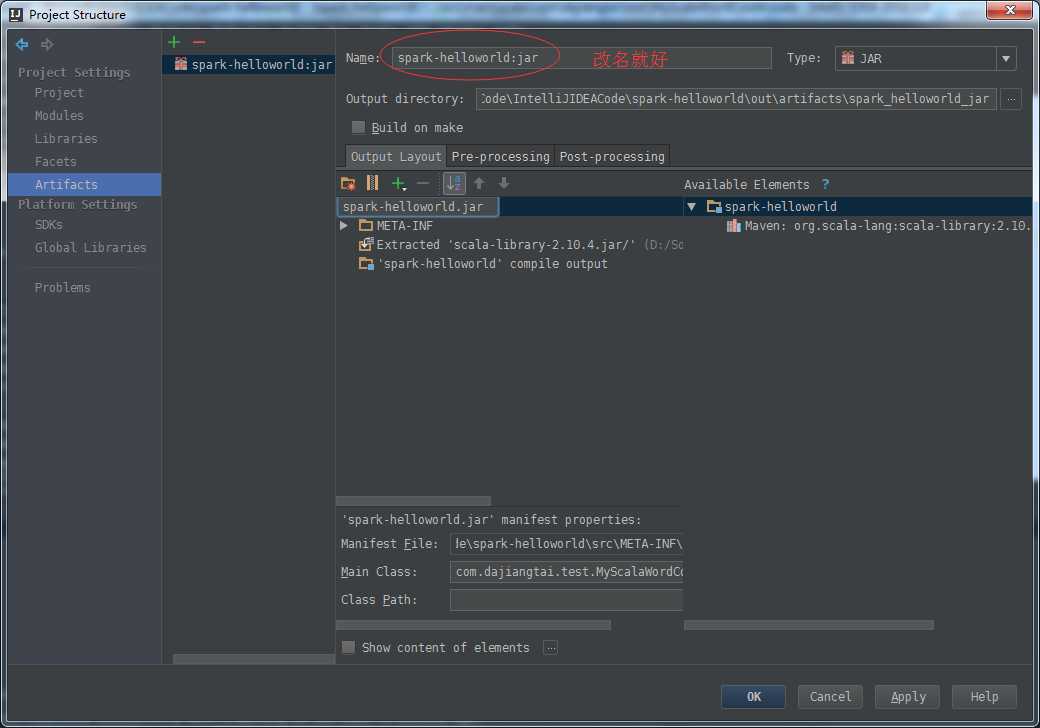Expand the META-INF tree node
Screen dimensions: 1040x728
344,225
